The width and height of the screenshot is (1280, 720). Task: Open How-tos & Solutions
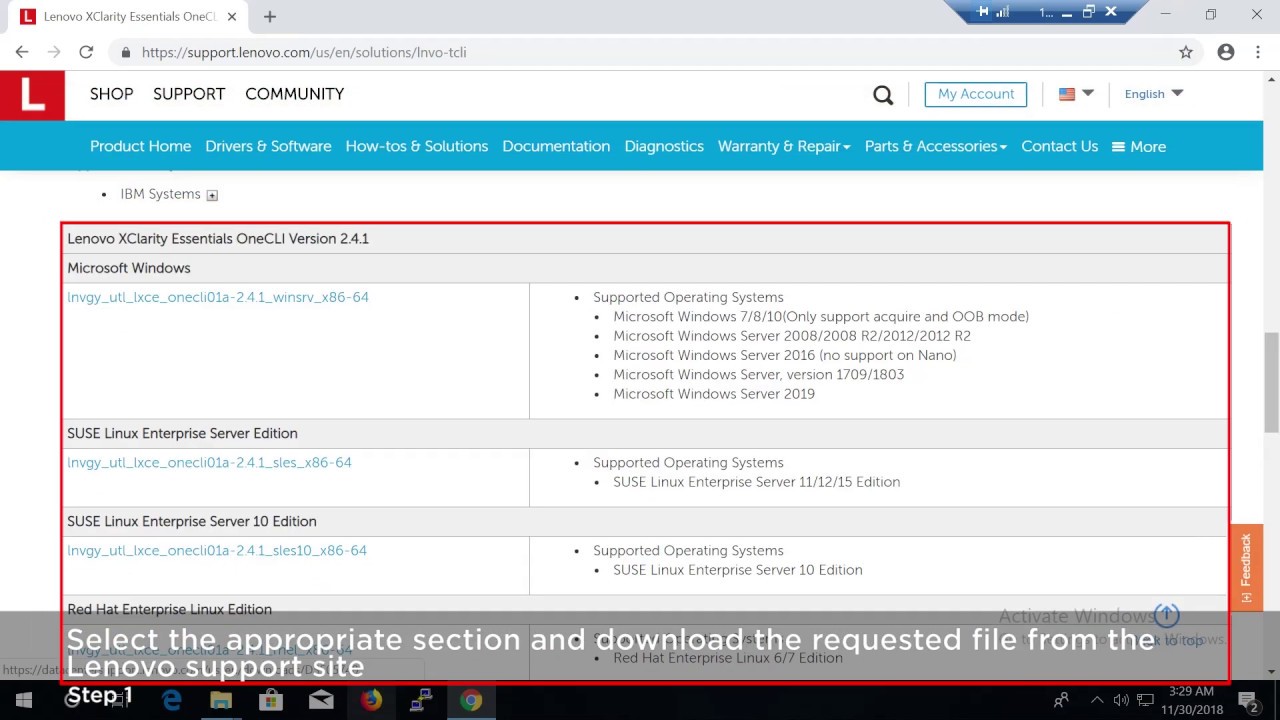coord(417,146)
